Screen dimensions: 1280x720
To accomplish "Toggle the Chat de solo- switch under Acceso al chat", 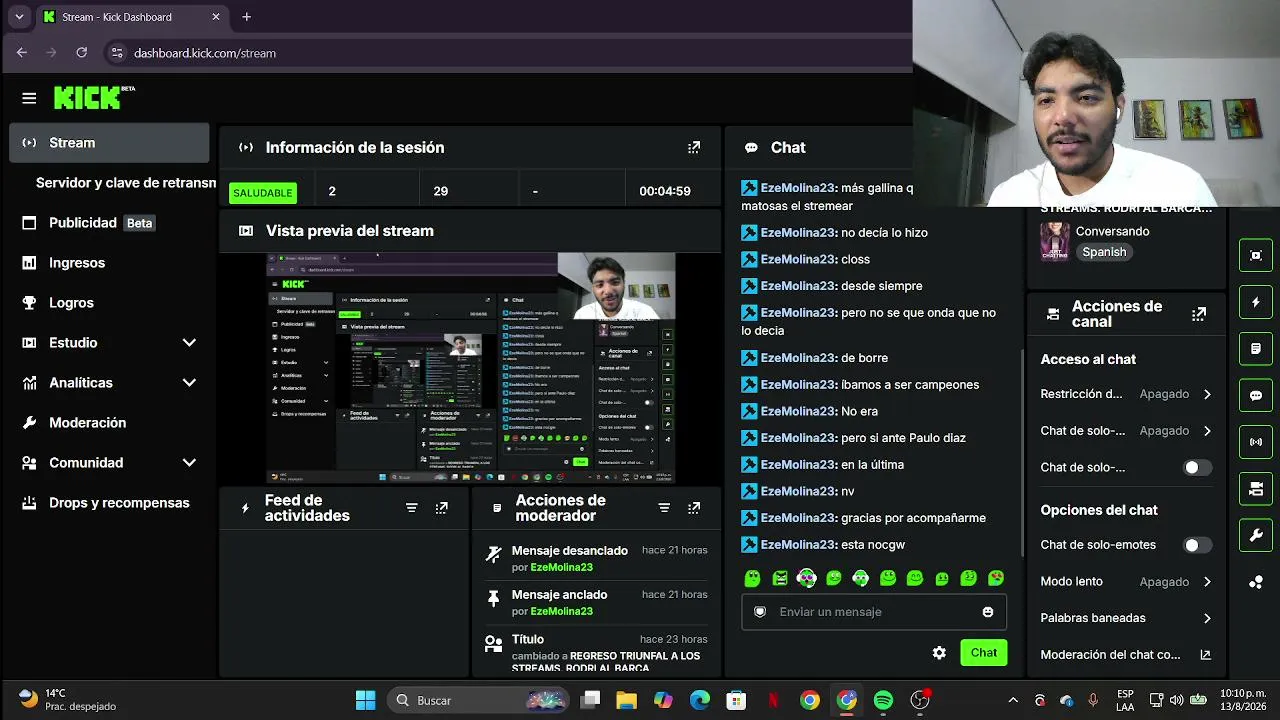I will click(x=1197, y=468).
